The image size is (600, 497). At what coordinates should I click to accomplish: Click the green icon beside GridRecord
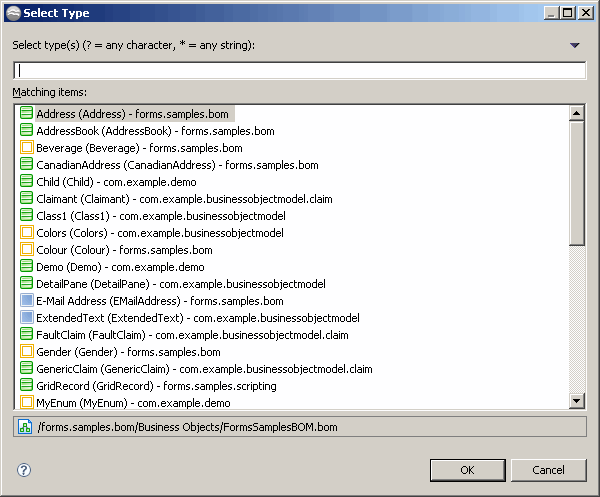click(x=26, y=386)
